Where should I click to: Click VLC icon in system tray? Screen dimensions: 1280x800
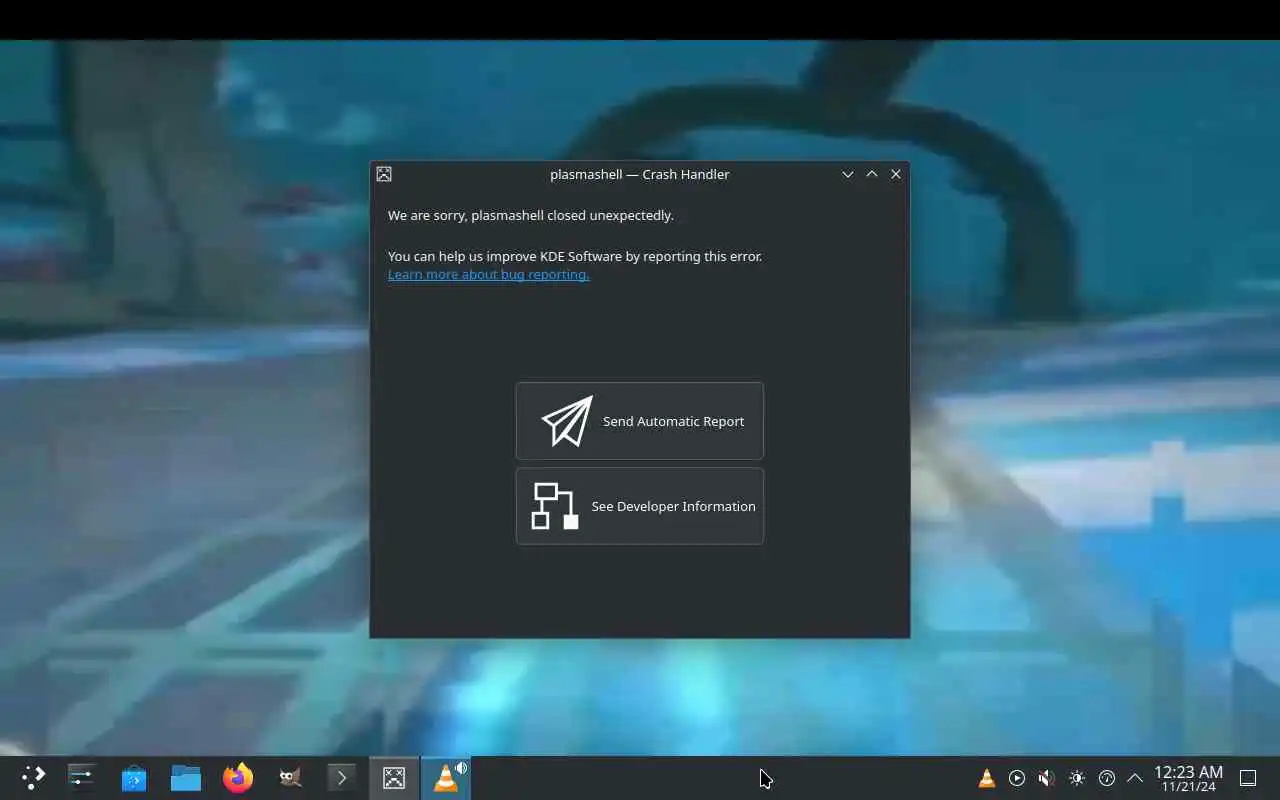987,778
